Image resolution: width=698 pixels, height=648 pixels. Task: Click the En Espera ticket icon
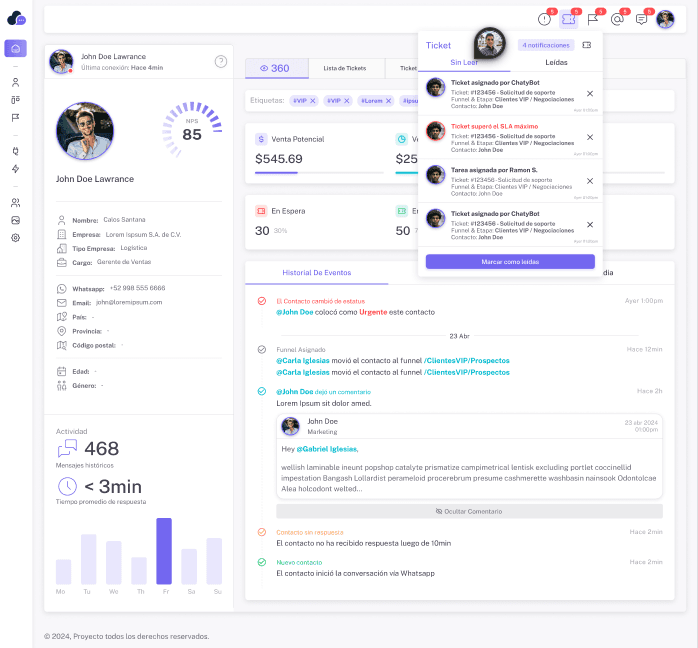[261, 211]
